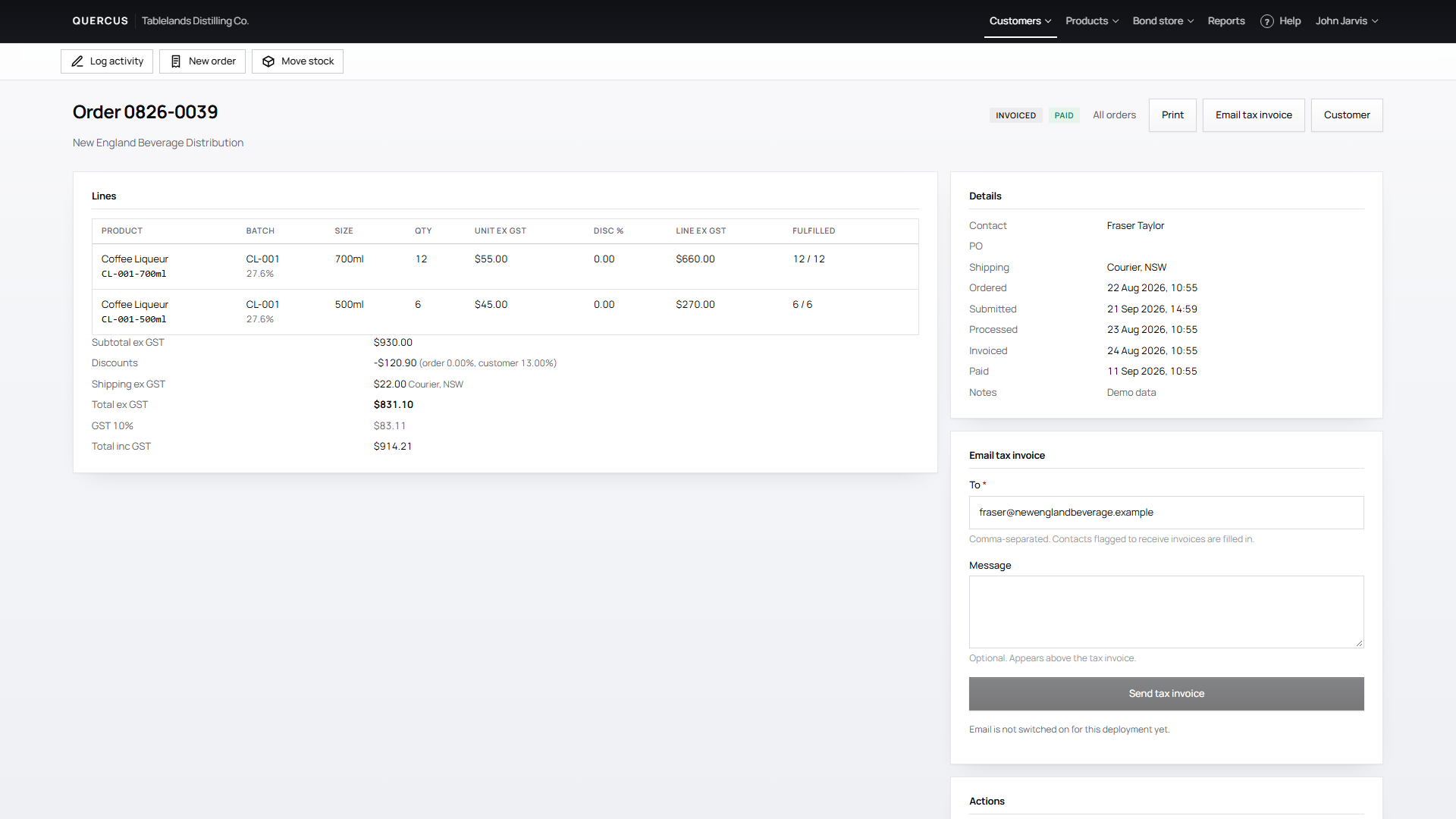Click the PRODUCT column header
The width and height of the screenshot is (1456, 819).
coord(122,231)
